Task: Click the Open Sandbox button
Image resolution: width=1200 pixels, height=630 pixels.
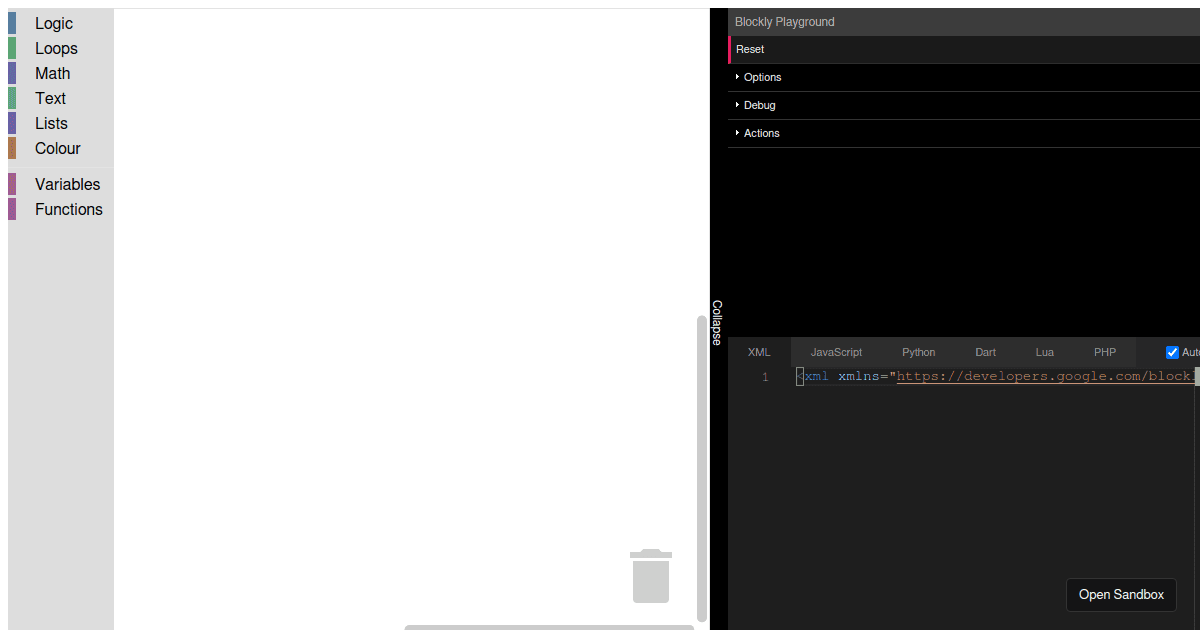Action: tap(1121, 594)
